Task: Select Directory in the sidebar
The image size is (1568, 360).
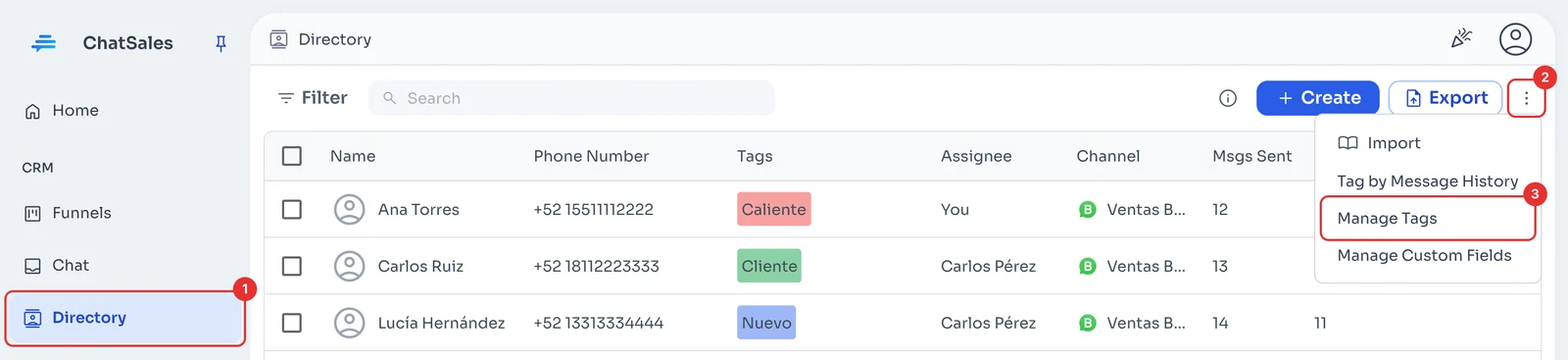Action: coord(124,318)
